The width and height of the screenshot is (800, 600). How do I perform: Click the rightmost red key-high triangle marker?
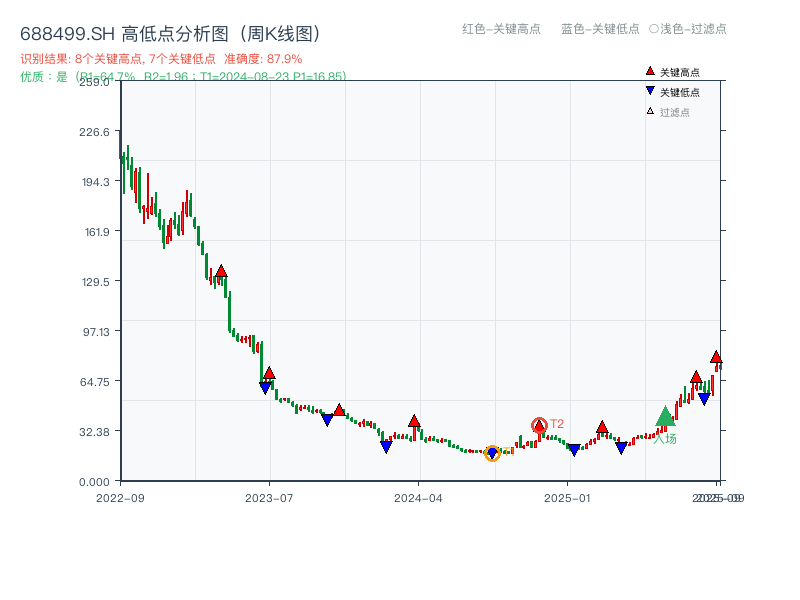[x=716, y=356]
